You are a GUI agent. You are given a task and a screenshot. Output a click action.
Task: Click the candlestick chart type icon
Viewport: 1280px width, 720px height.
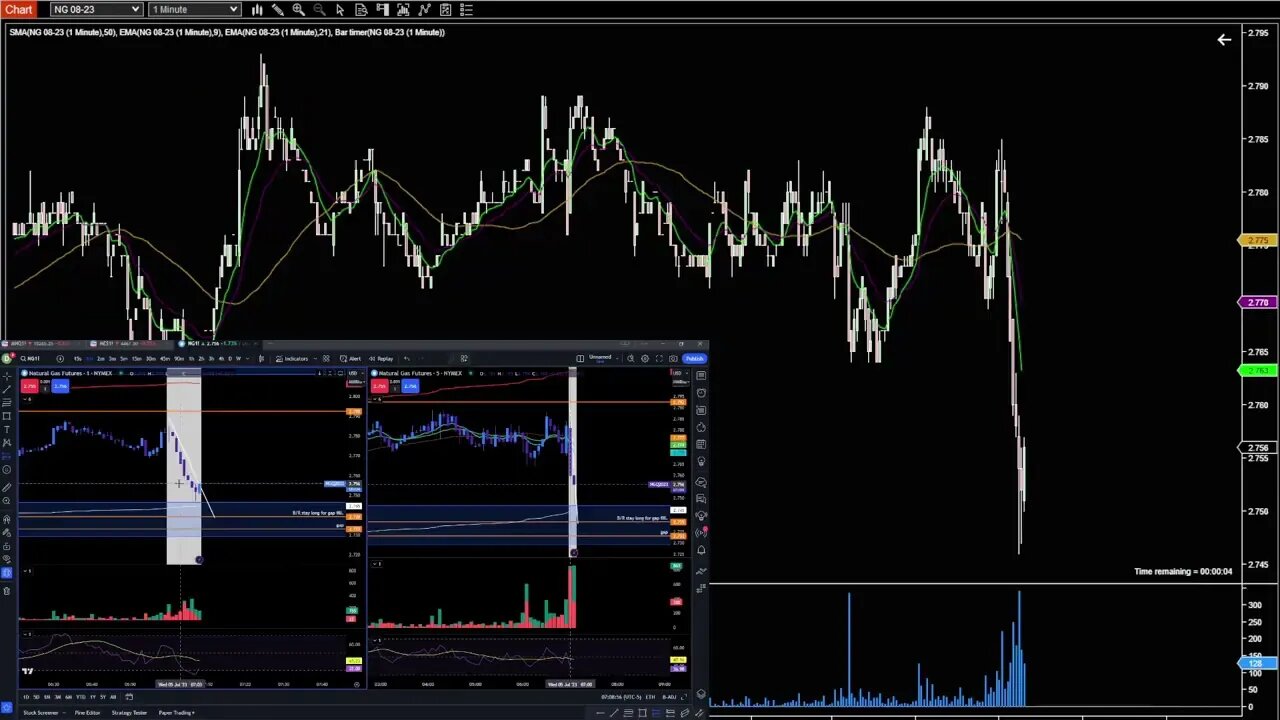pos(261,359)
